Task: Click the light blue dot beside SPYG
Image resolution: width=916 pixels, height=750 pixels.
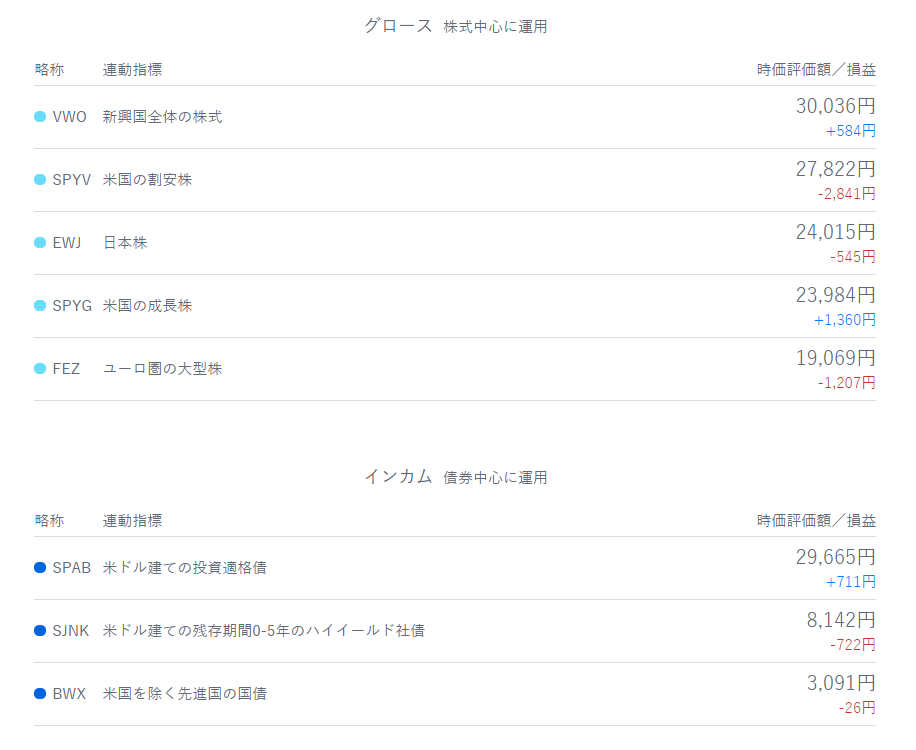Action: coord(40,306)
